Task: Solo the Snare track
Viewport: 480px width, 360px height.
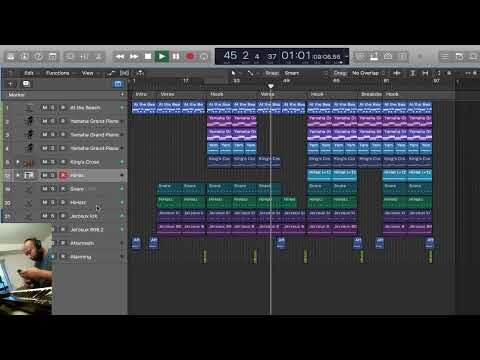Action: pos(53,189)
